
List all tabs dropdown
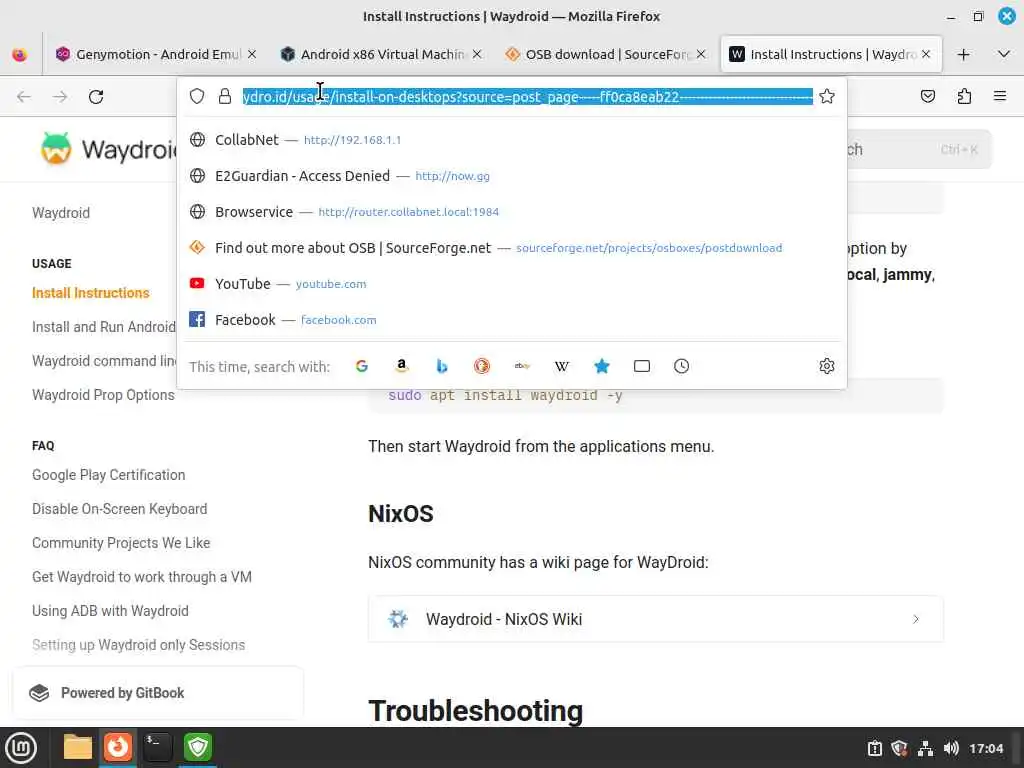[x=1004, y=54]
